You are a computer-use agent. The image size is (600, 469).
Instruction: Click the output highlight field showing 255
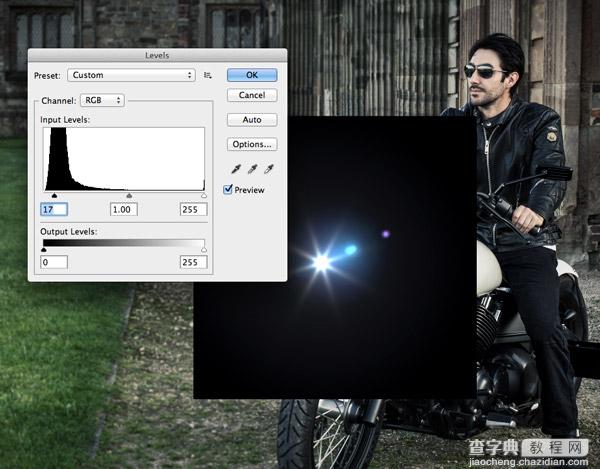point(194,262)
